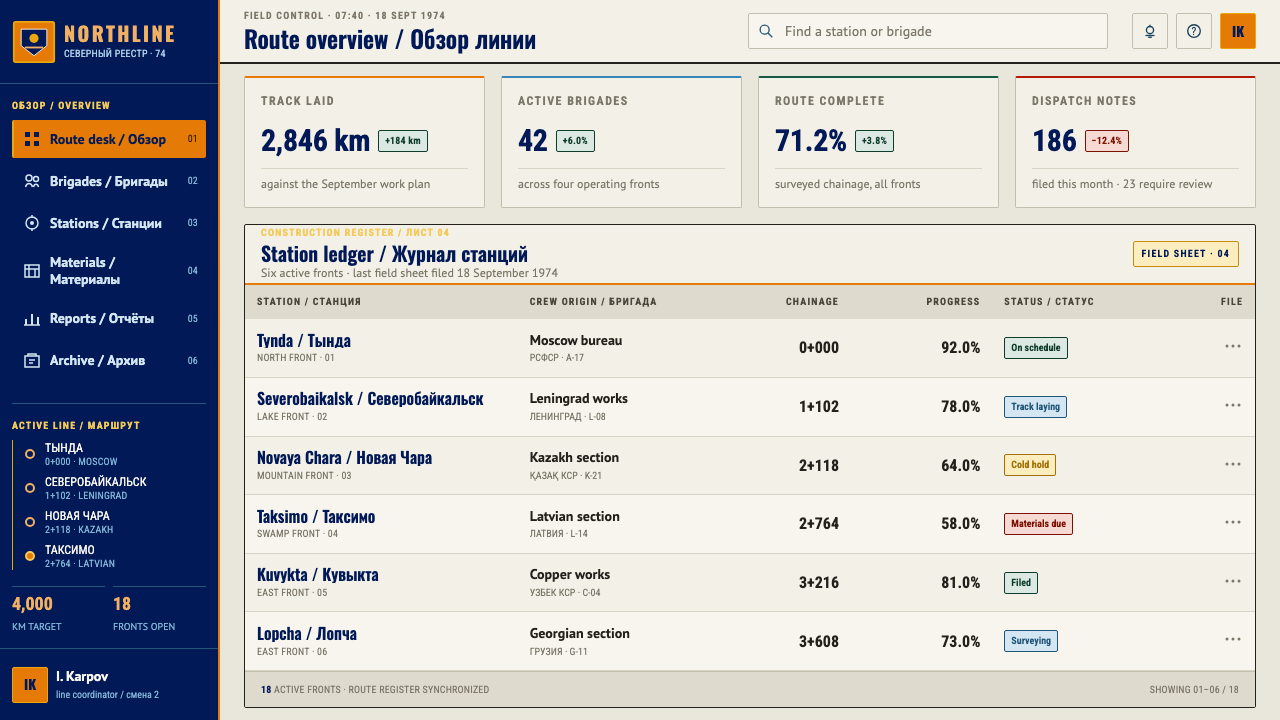The image size is (1280, 720).
Task: Select Route desk / Обзор in sidebar
Action: tap(109, 139)
